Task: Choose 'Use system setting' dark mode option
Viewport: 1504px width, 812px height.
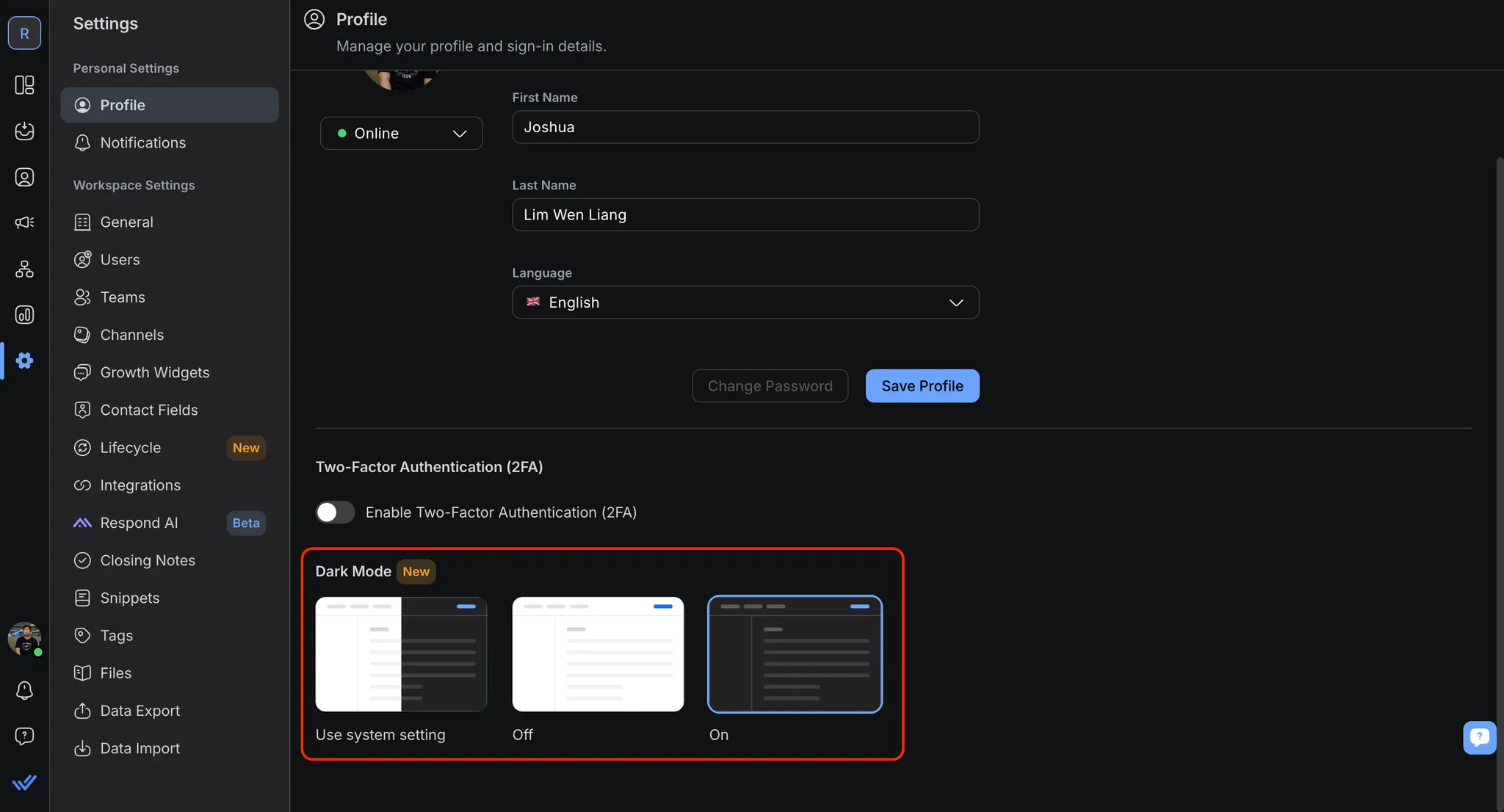Action: 401,653
